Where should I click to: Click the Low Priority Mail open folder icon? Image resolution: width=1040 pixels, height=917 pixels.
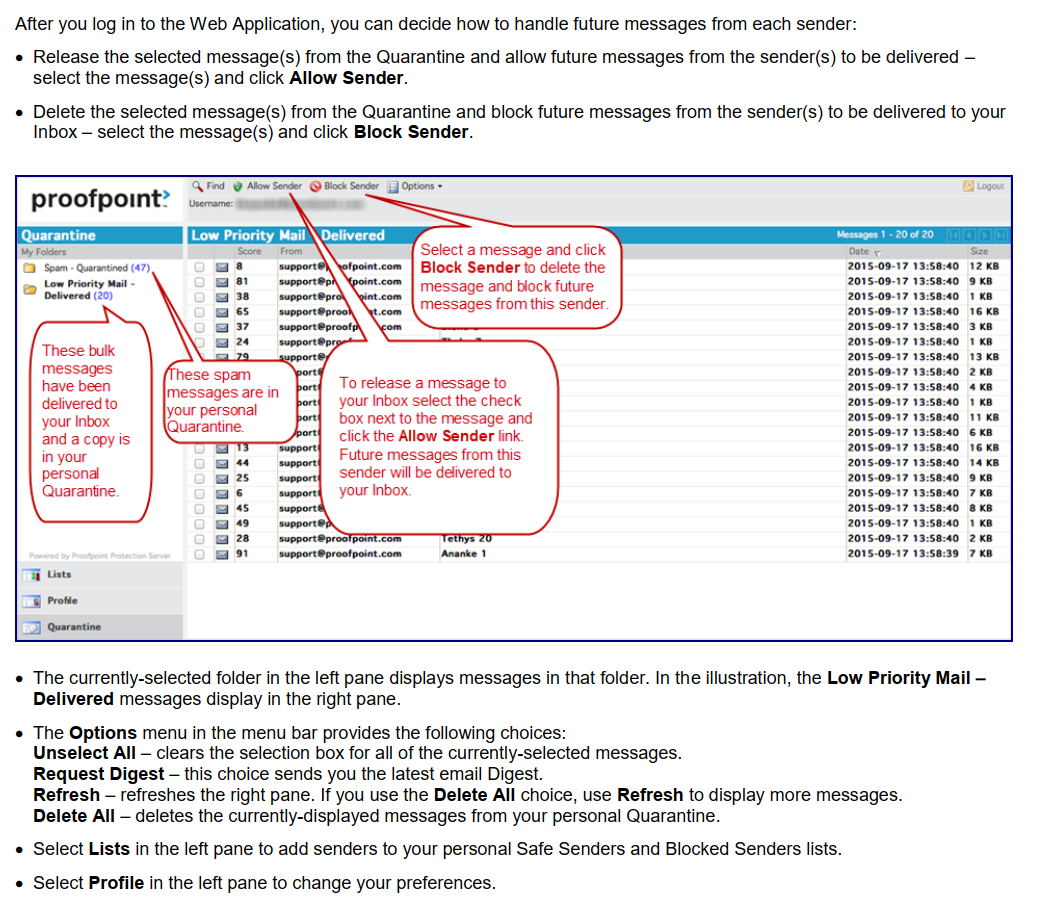click(x=29, y=289)
